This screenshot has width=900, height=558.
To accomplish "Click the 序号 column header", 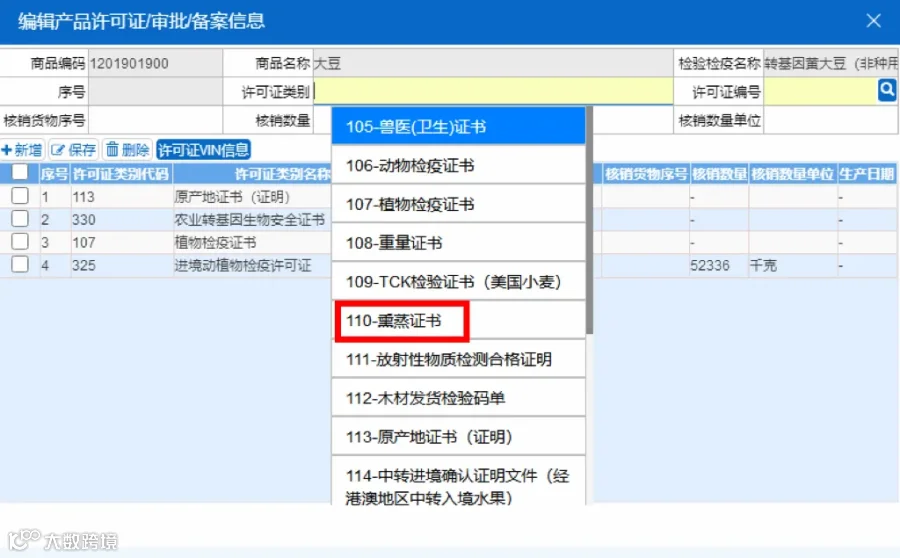I will click(55, 174).
